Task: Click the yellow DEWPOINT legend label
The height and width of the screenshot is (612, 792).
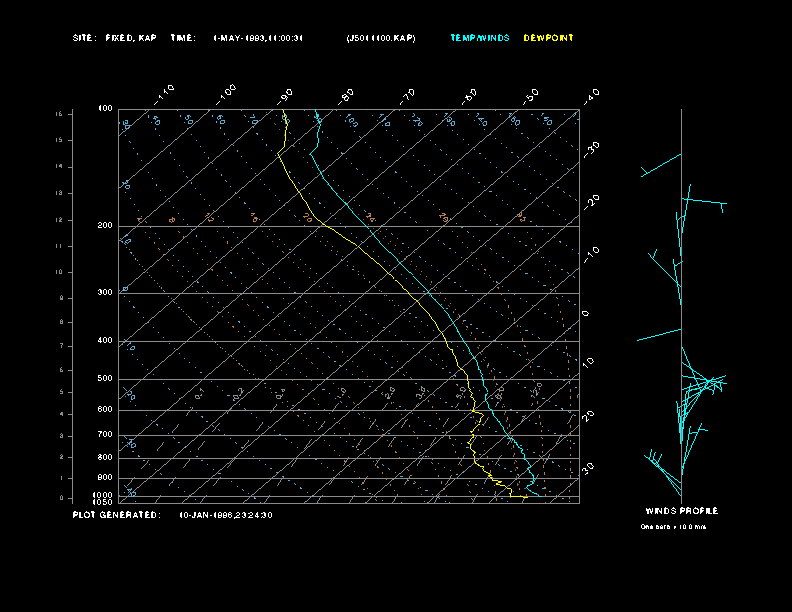Action: point(549,38)
